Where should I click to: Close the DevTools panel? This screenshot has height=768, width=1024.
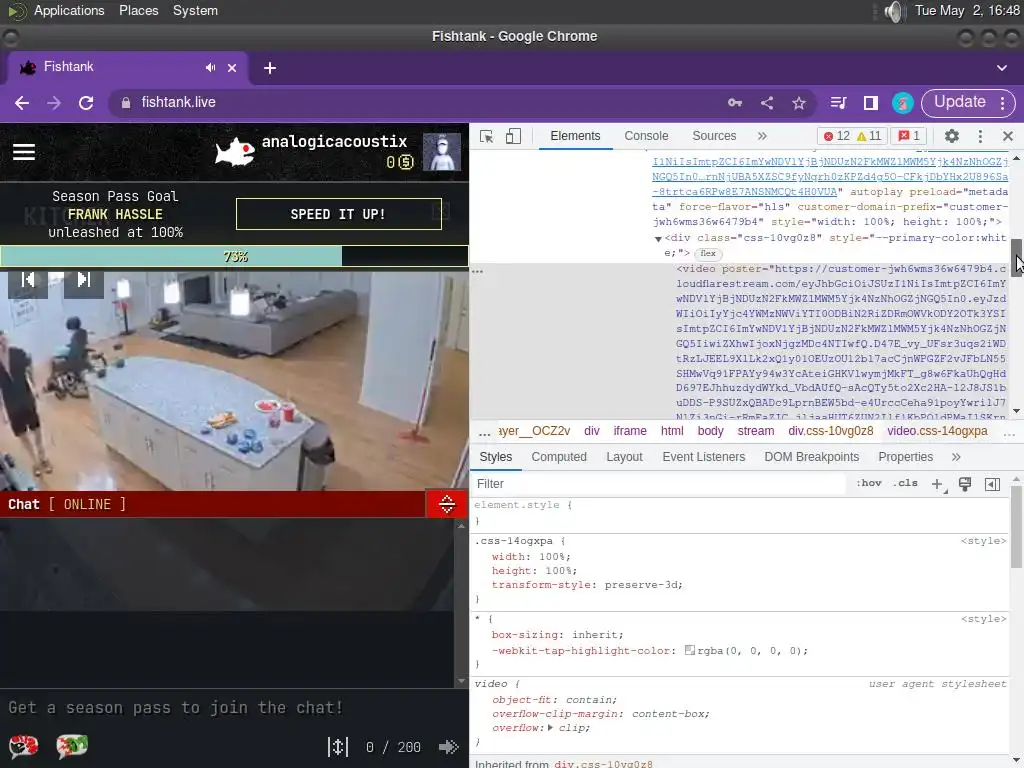tap(1008, 136)
